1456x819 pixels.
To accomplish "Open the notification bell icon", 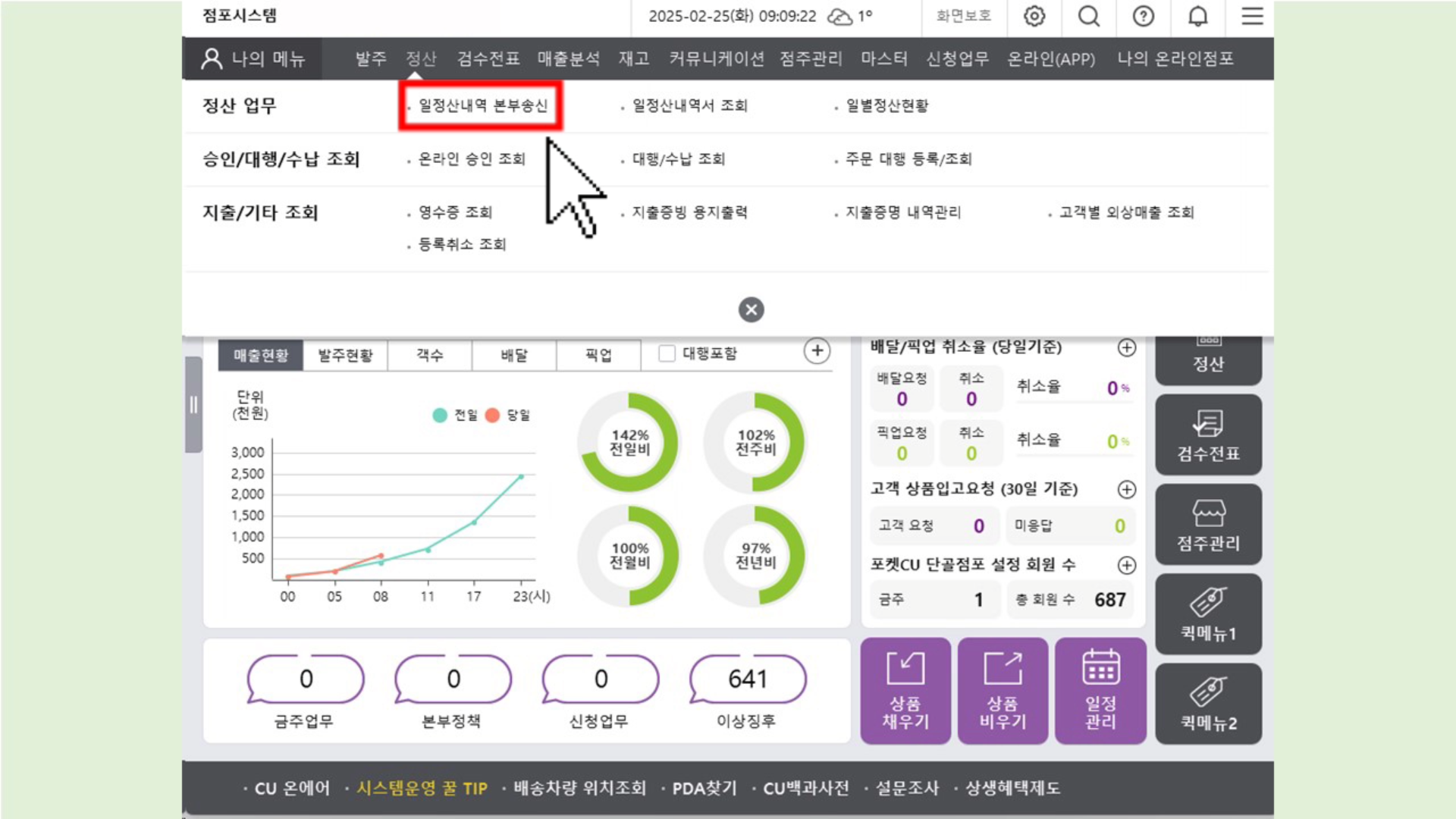I will click(1197, 17).
